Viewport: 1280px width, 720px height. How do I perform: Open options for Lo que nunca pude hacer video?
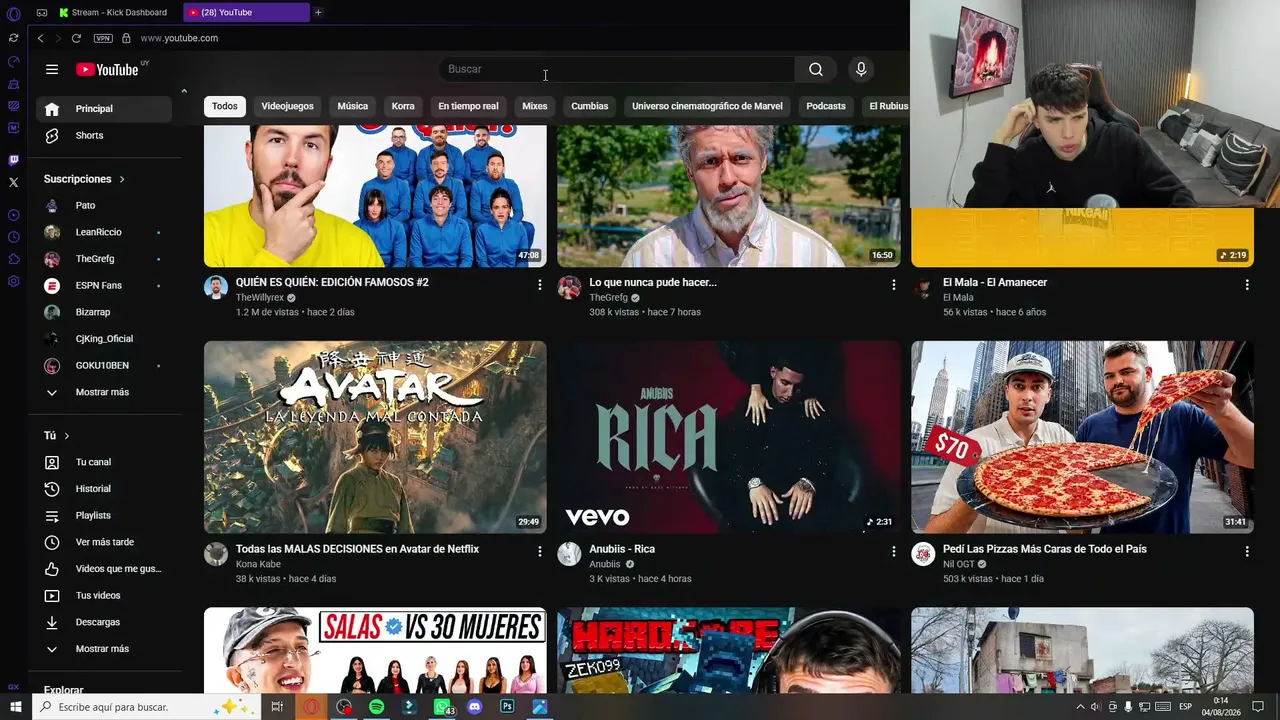click(x=894, y=285)
